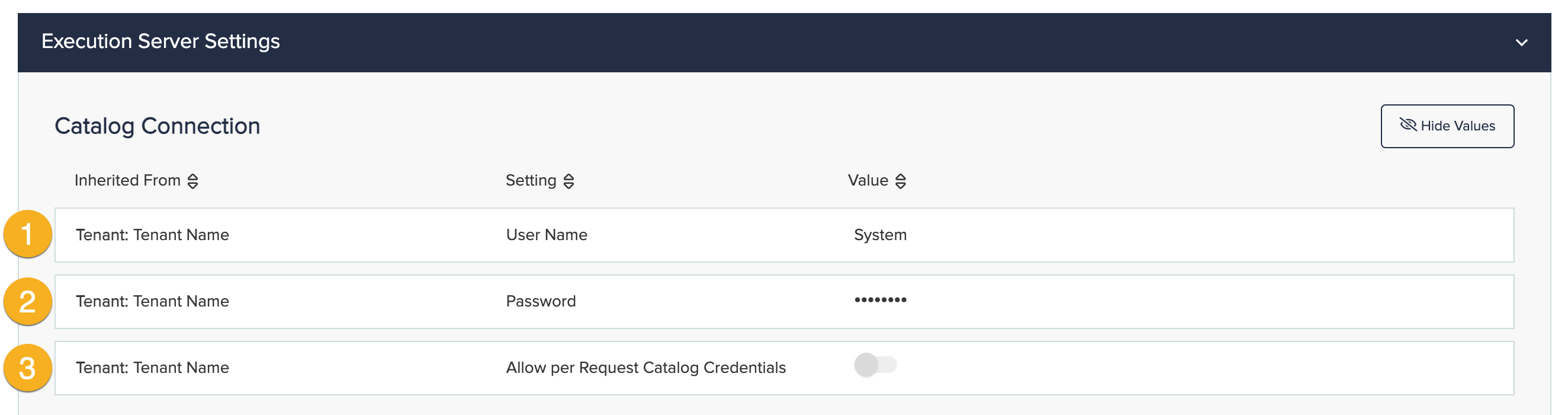Click the yellow number 3 badge

tap(27, 368)
